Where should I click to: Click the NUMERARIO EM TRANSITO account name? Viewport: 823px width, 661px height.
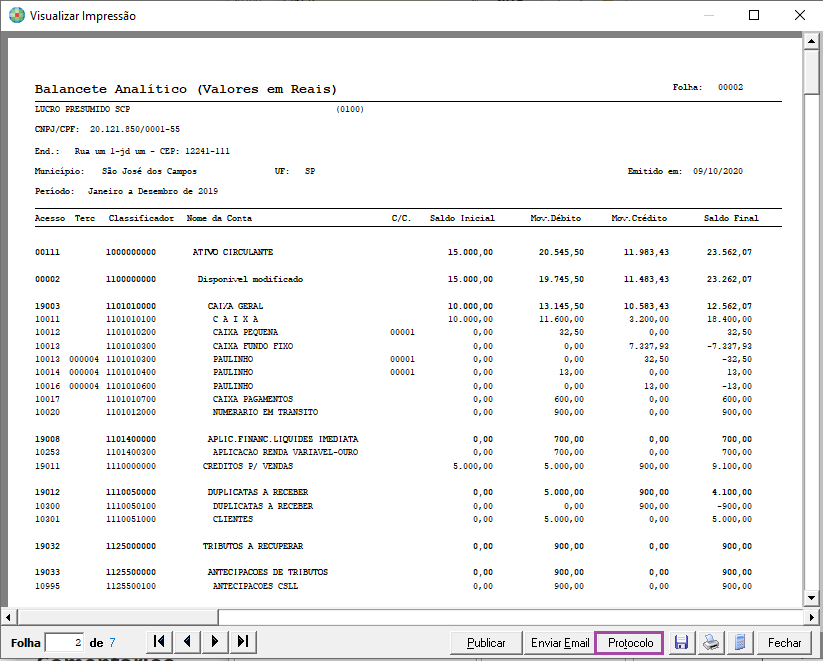pyautogui.click(x=266, y=412)
